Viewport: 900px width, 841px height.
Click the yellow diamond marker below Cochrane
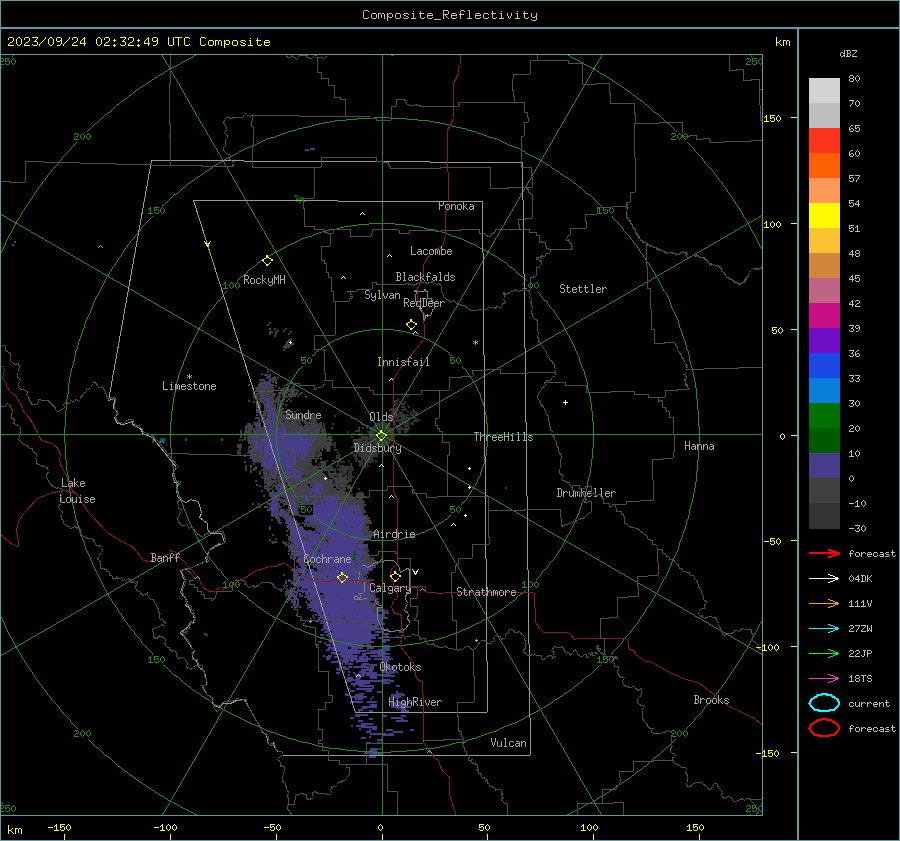(342, 577)
